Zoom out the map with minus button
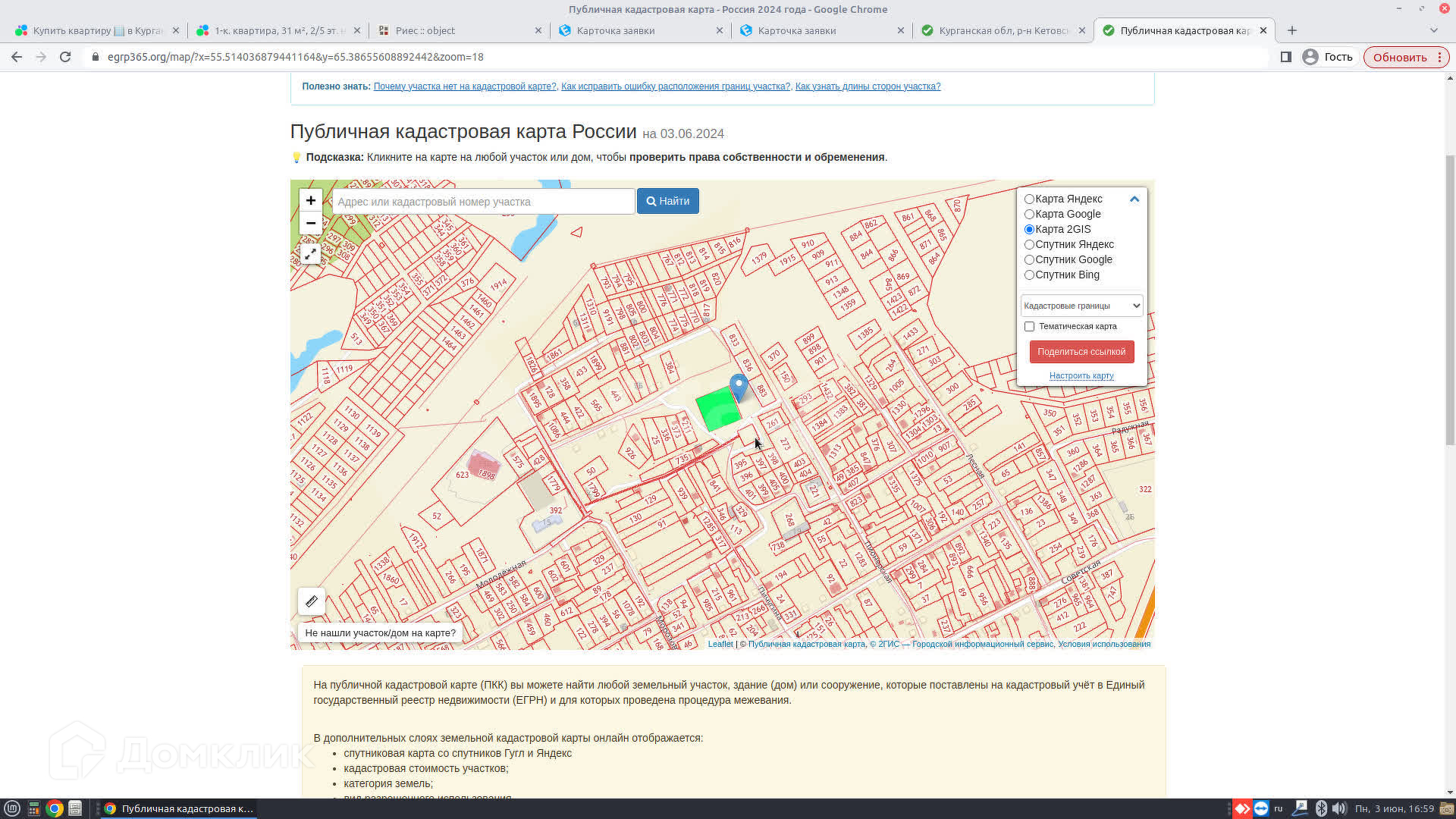 click(310, 223)
